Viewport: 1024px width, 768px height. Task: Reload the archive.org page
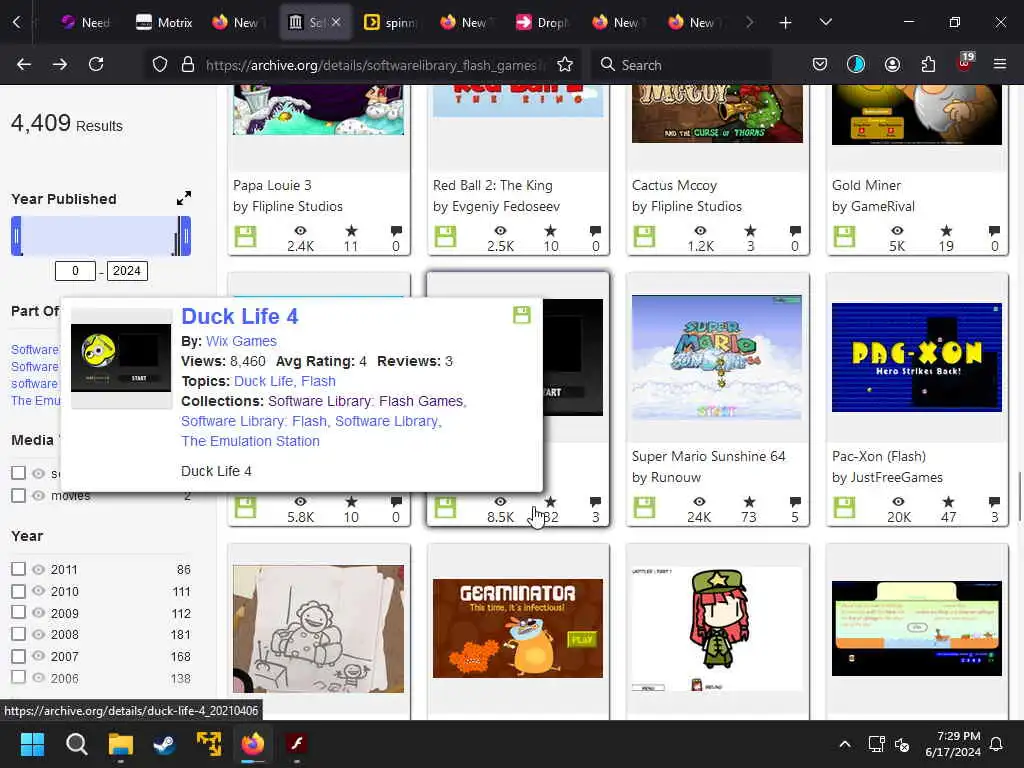96,64
